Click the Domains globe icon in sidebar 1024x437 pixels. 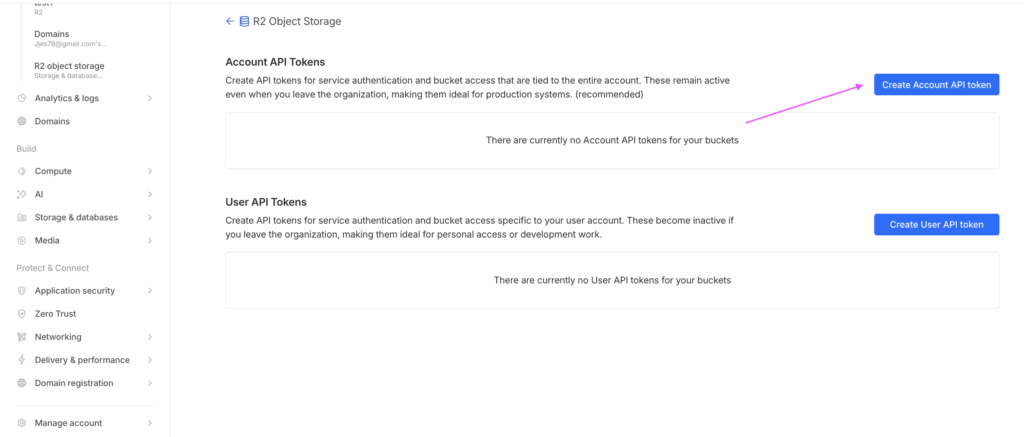pos(22,121)
